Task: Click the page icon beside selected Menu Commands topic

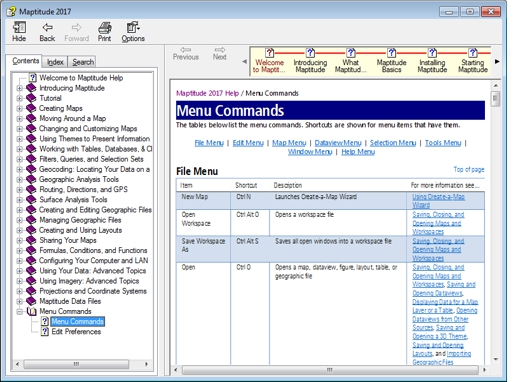Action: 45,321
